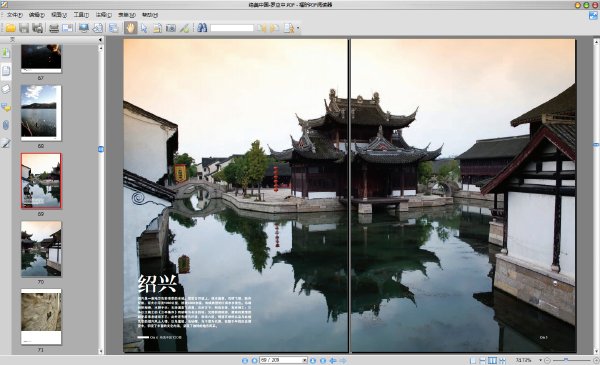Click the blue previous view arrow
This screenshot has width=600, height=365.
pos(333,360)
